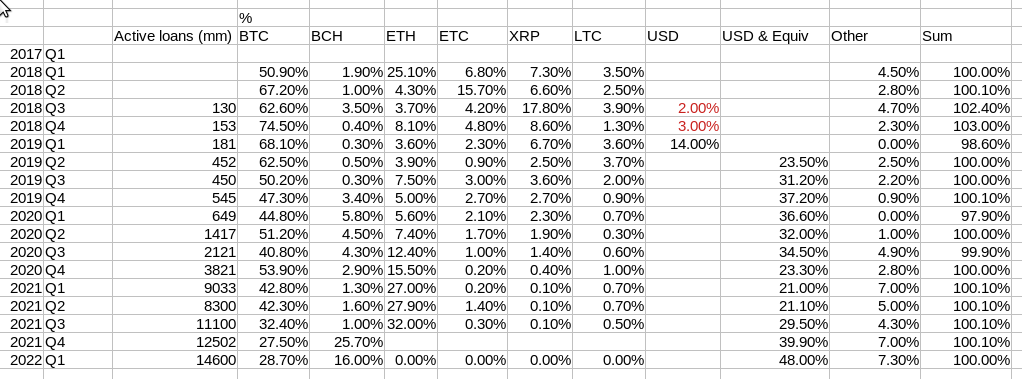Image resolution: width=1022 pixels, height=379 pixels.
Task: Select the 25.70% BCH cell
Action: [346, 342]
